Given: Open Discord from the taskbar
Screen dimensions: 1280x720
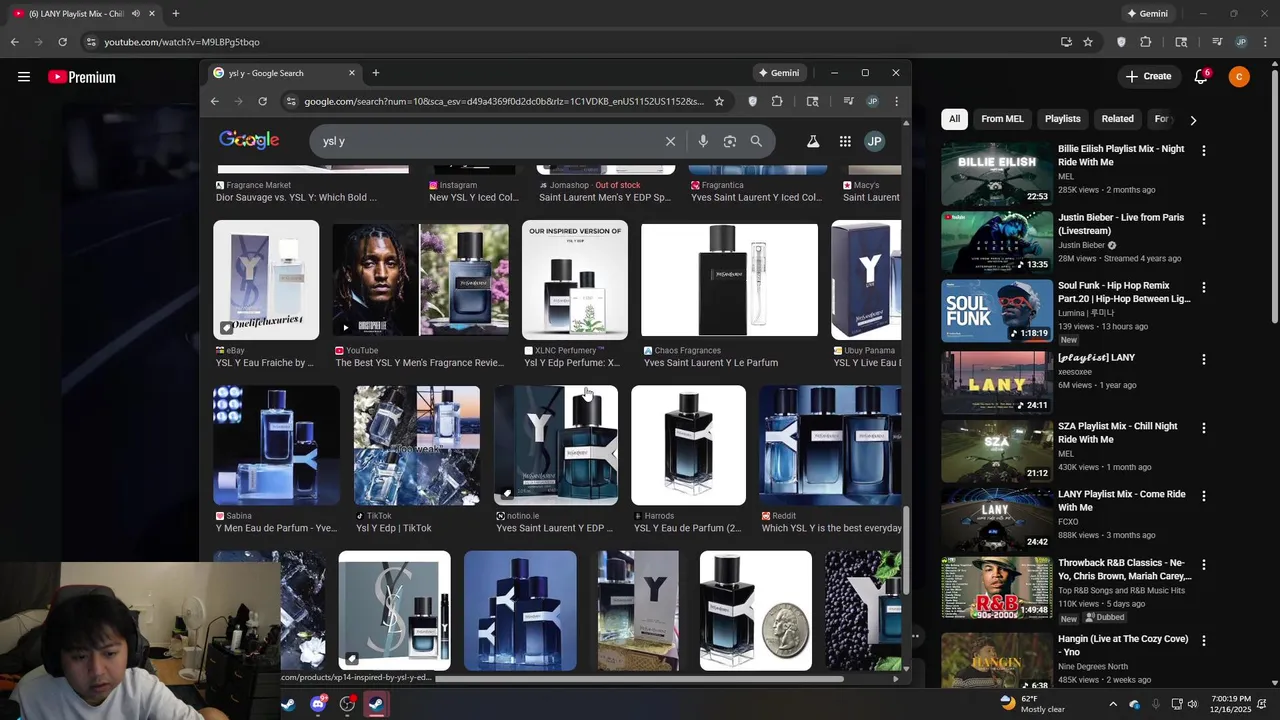Looking at the screenshot, I should 318,704.
